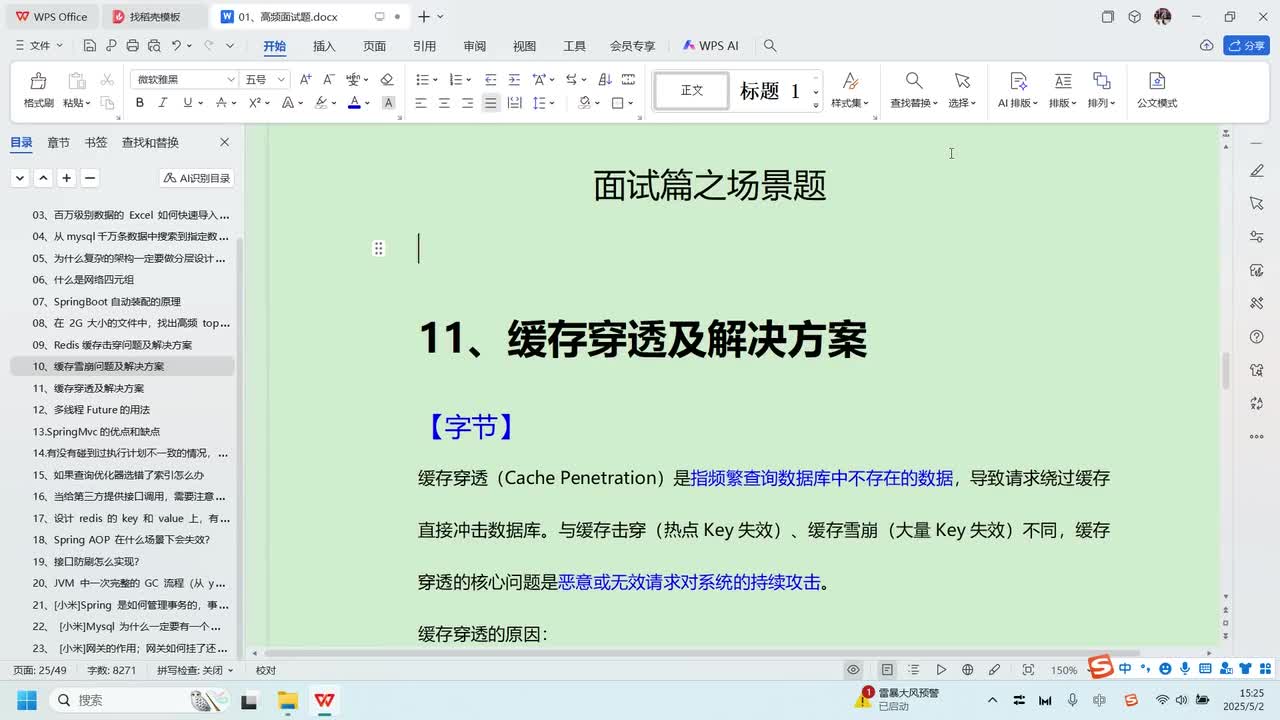Screen dimensions: 1280x720
Task: Set Align Right paragraph alignment
Action: tap(467, 103)
